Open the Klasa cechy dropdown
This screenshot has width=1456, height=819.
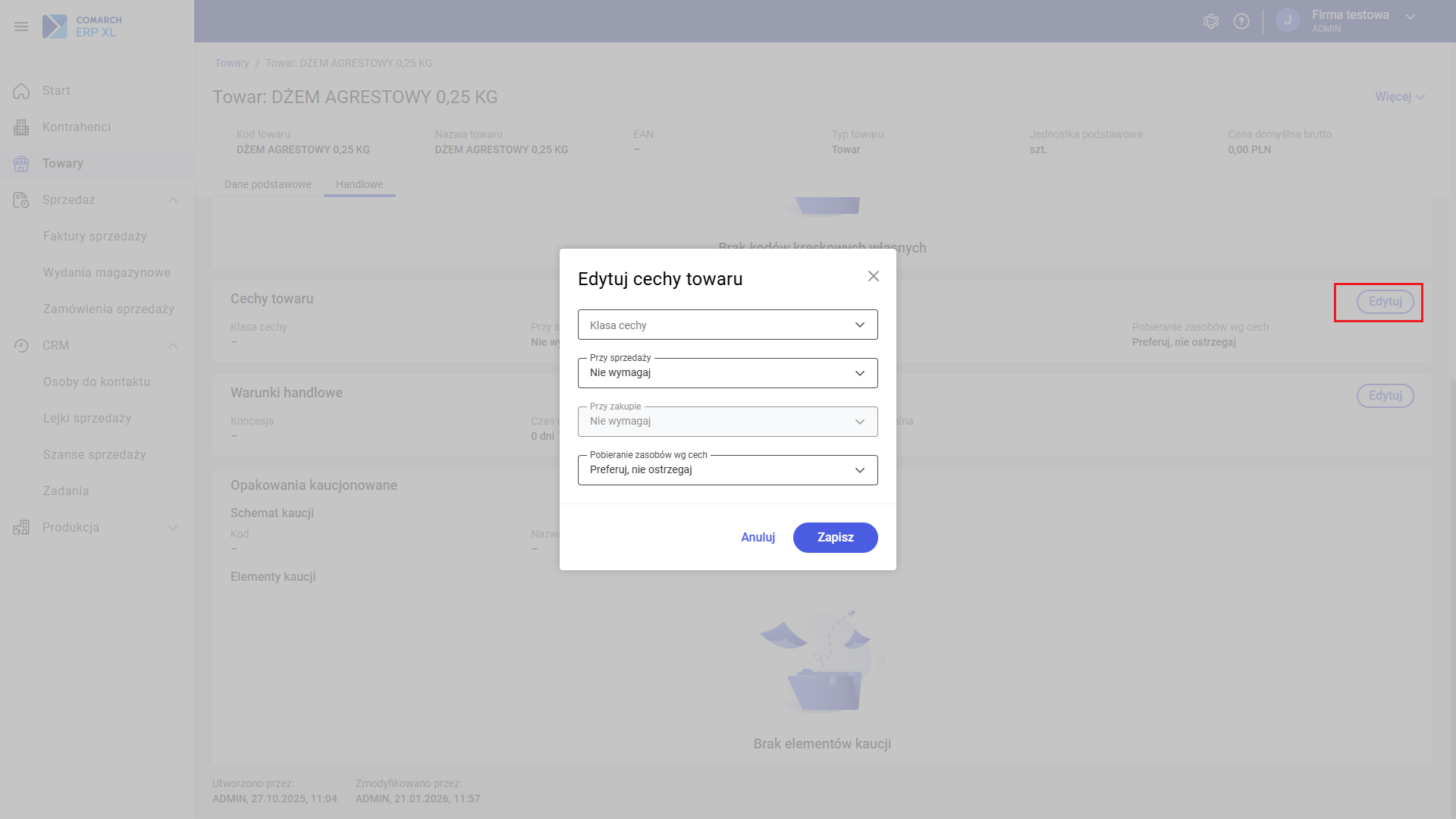click(727, 325)
